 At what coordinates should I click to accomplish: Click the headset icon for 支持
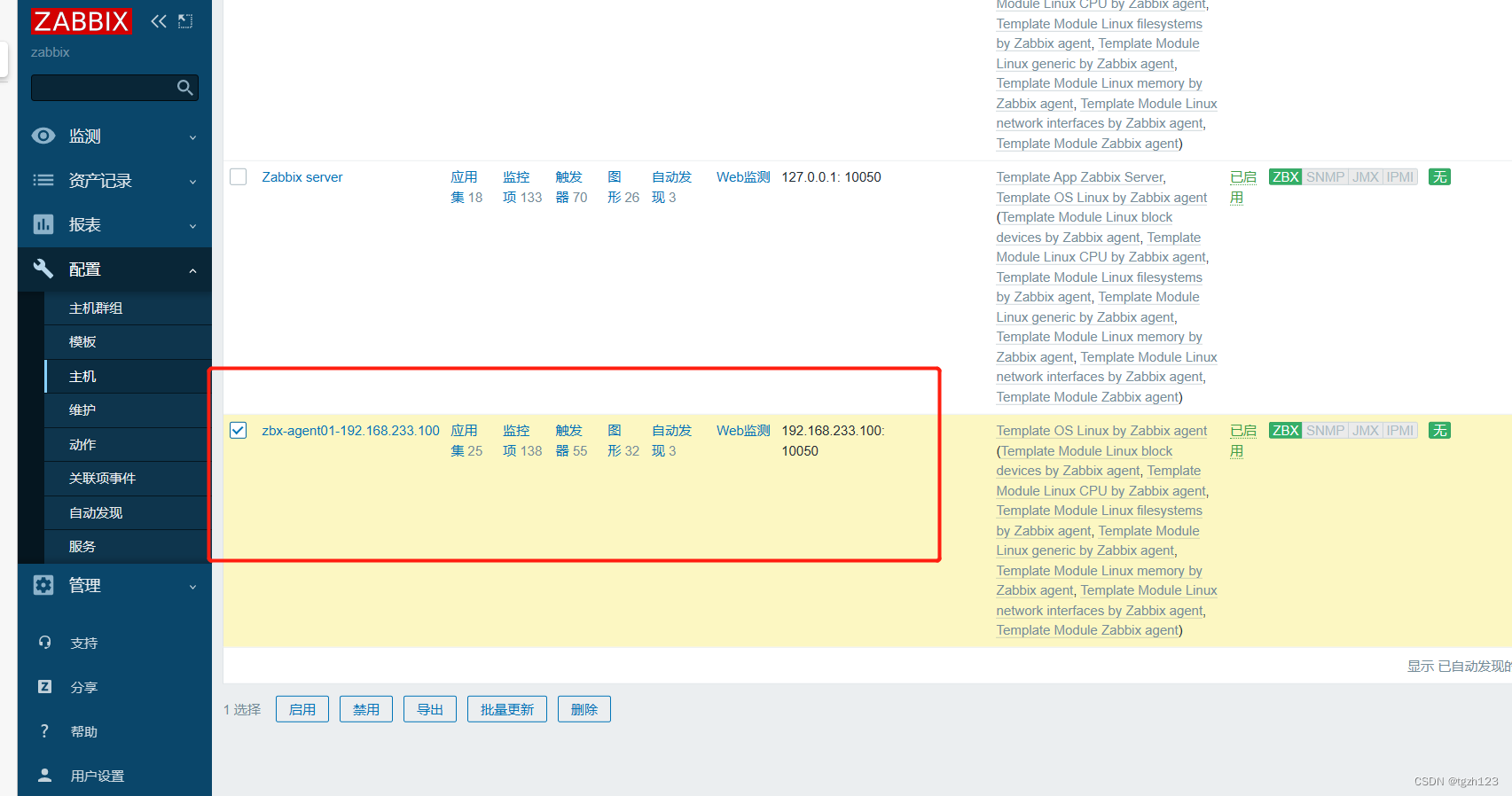(x=44, y=643)
